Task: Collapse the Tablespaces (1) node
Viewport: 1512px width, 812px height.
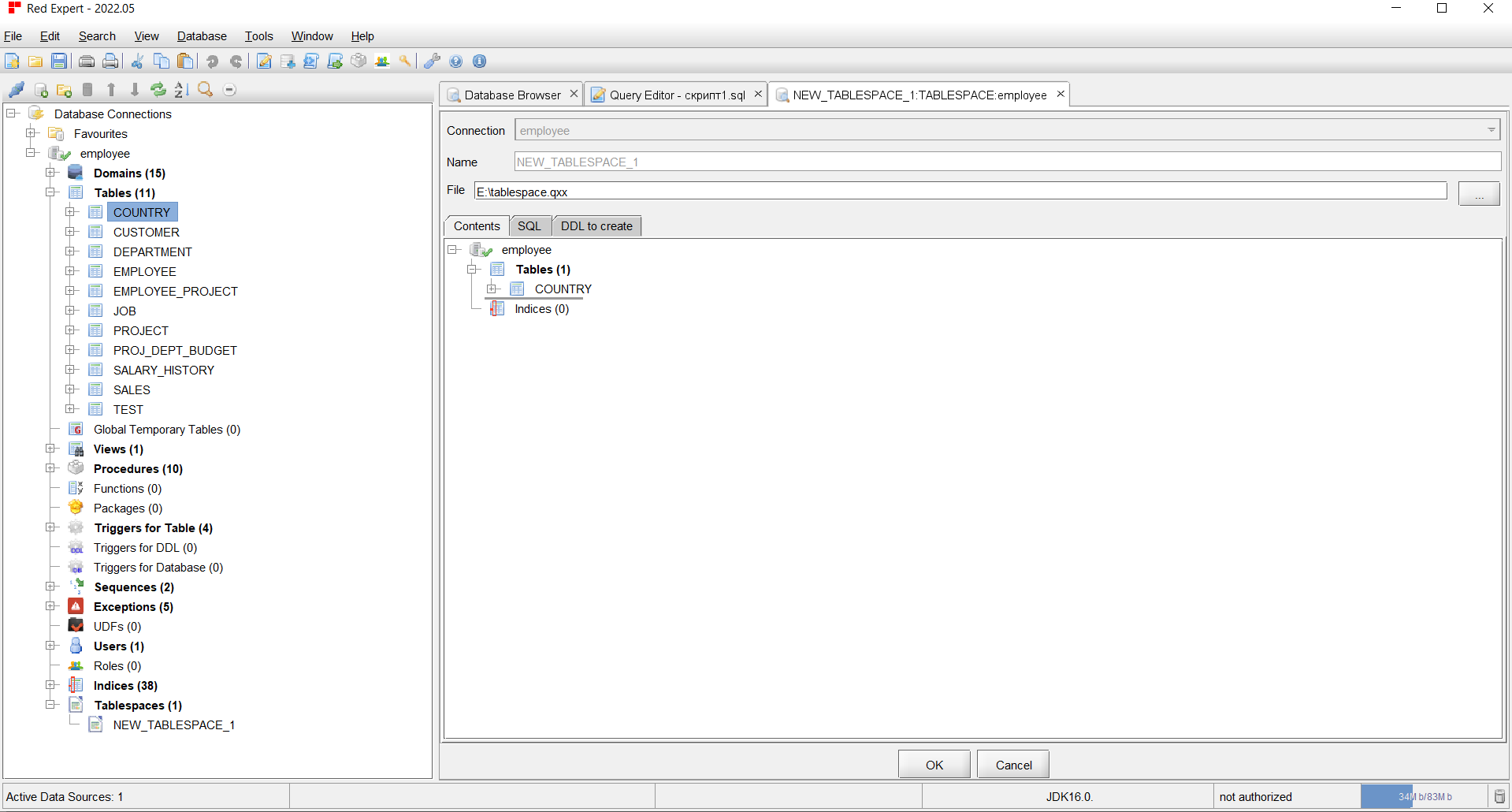Action: [x=51, y=705]
